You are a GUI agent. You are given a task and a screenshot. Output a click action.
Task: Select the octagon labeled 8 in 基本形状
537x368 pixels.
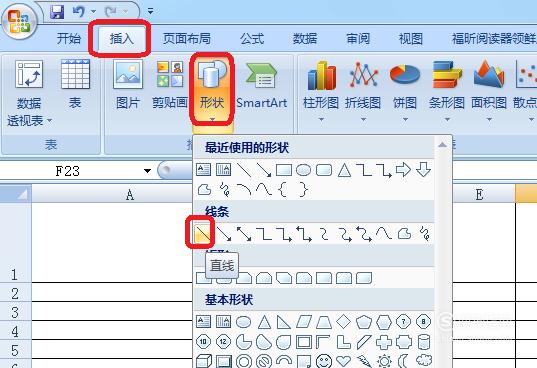click(x=424, y=322)
